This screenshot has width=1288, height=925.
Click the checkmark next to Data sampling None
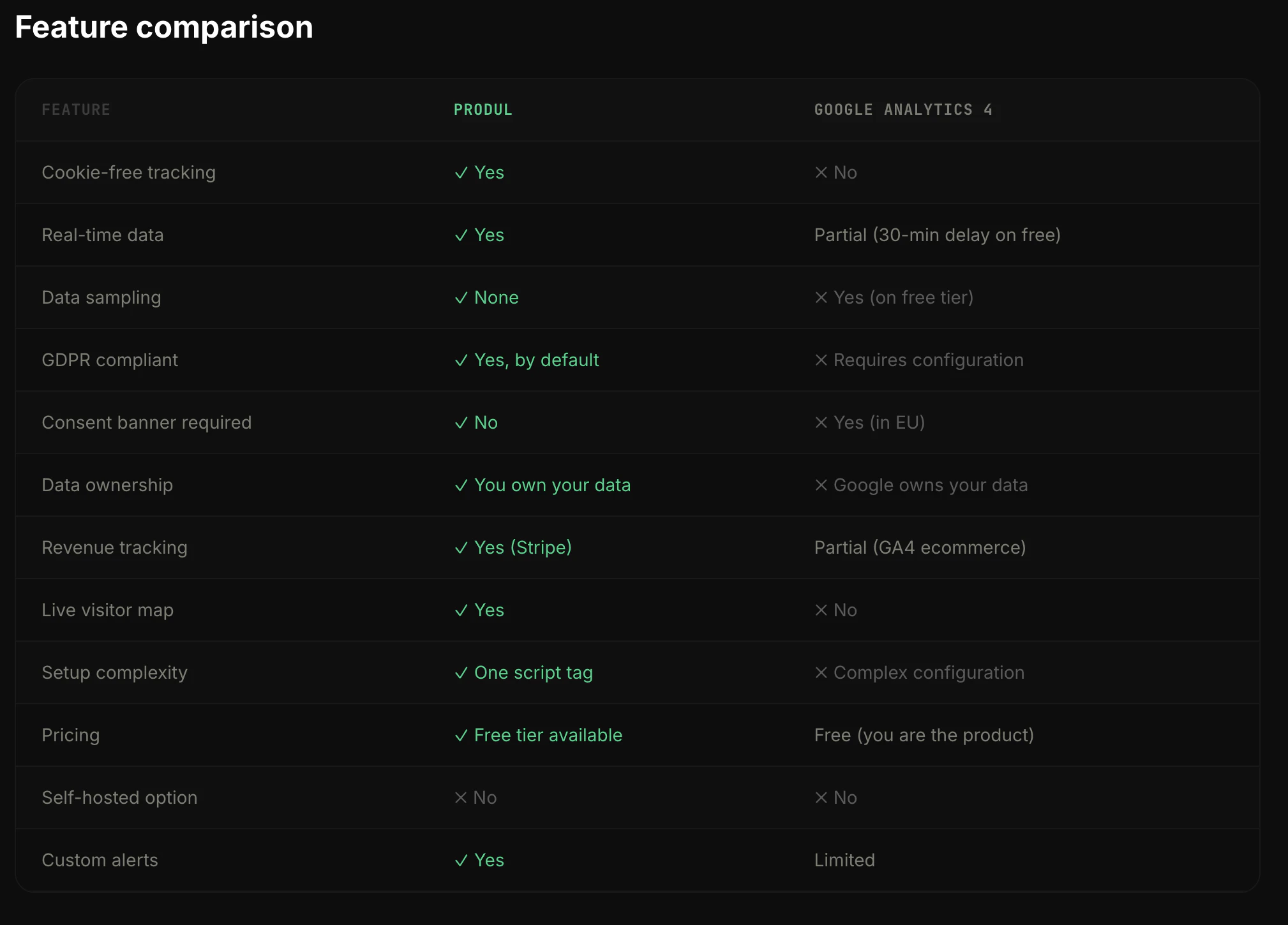[x=461, y=298]
